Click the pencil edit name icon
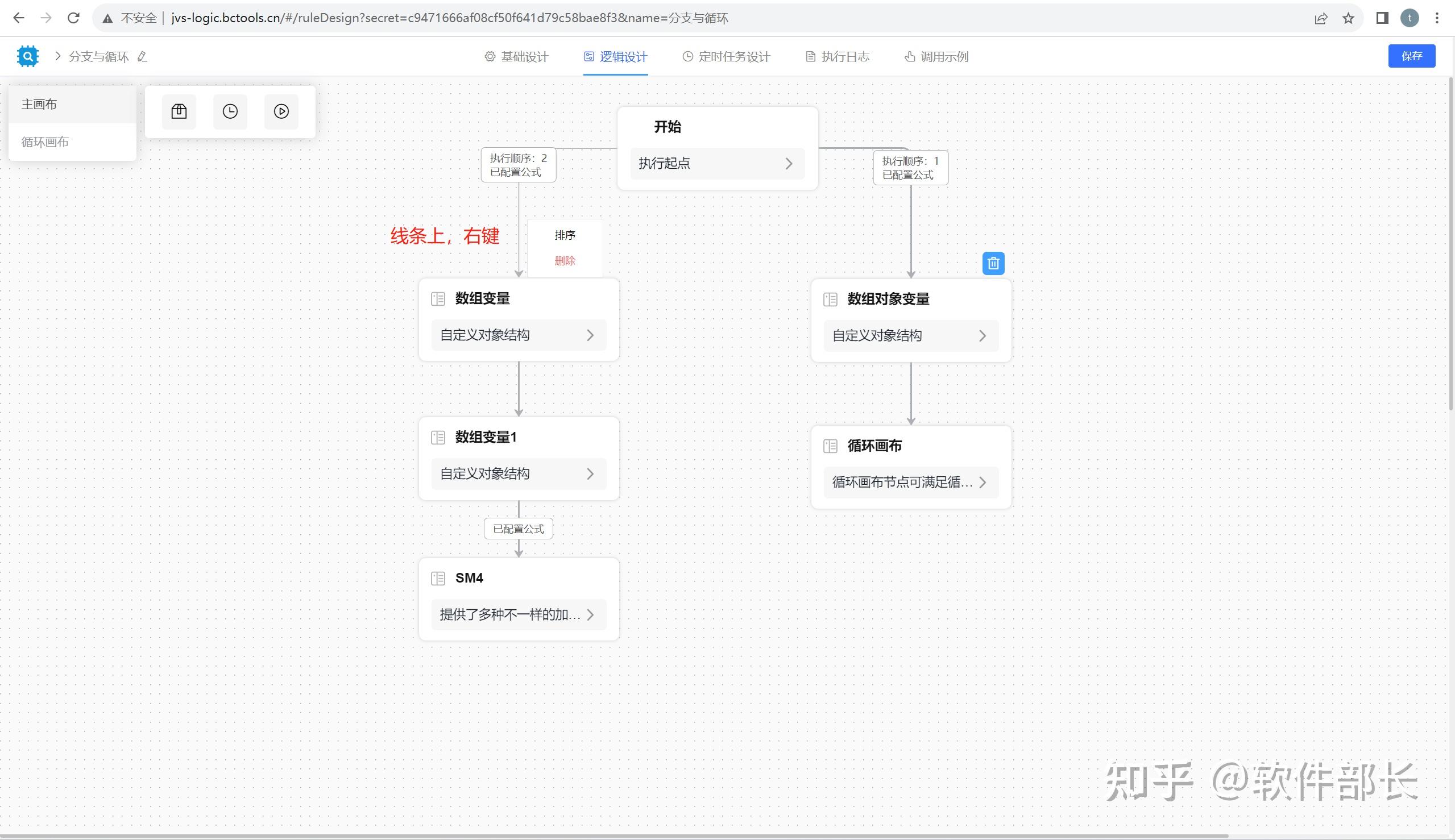 click(x=143, y=56)
